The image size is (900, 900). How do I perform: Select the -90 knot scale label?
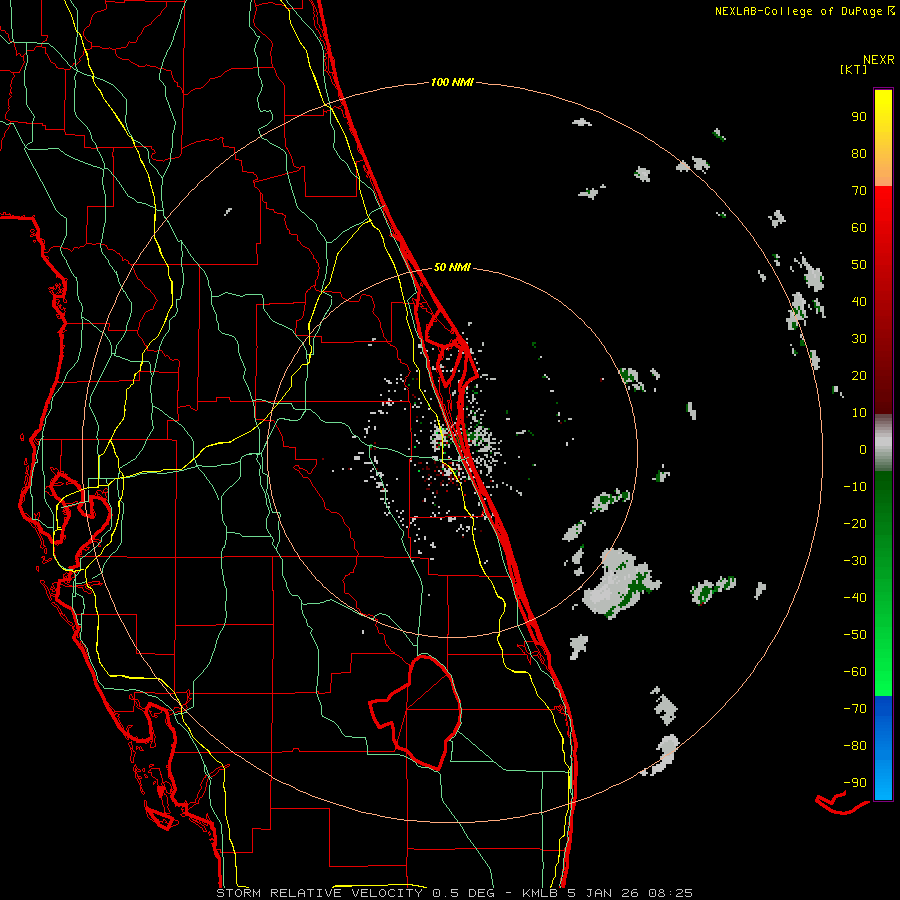coord(855,783)
